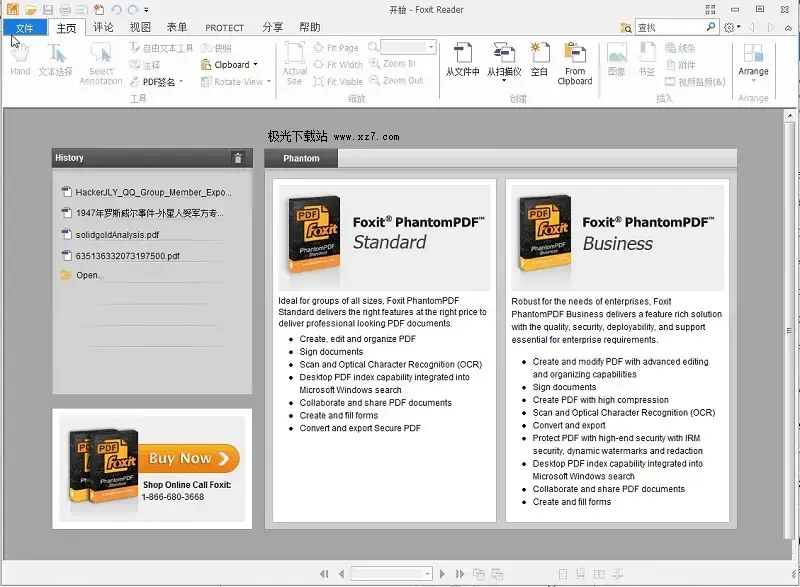Click the 自由文本工具 typewriter tool
Viewport: 800px width, 587px height.
161,48
